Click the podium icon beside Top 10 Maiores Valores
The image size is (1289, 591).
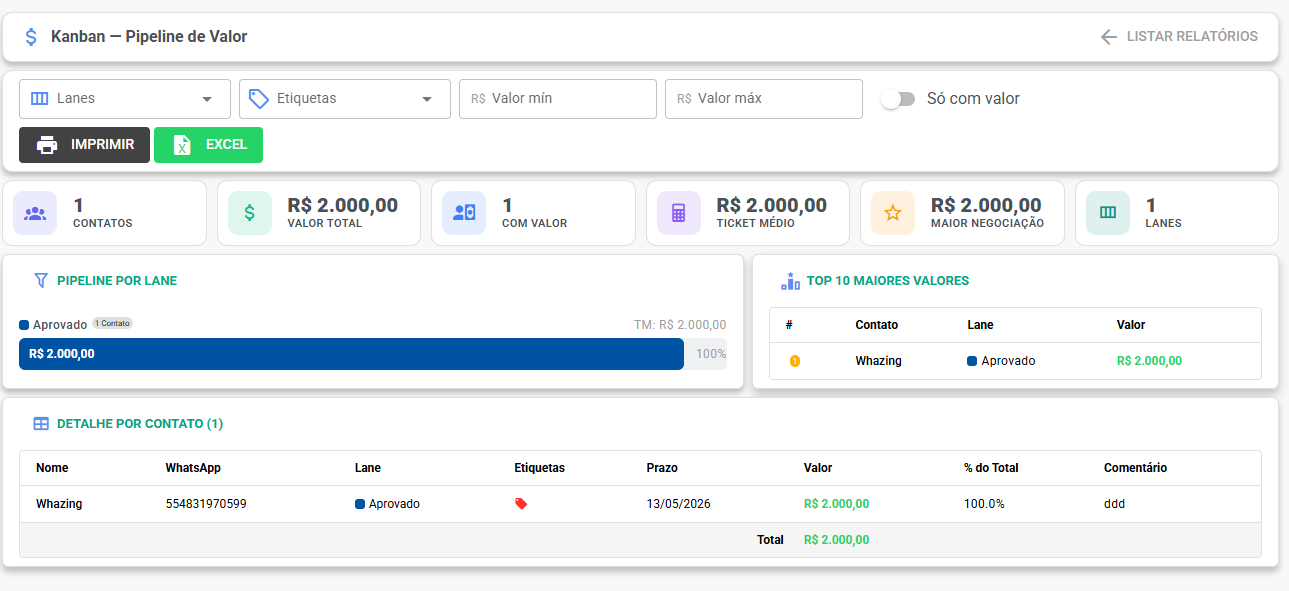pos(791,281)
